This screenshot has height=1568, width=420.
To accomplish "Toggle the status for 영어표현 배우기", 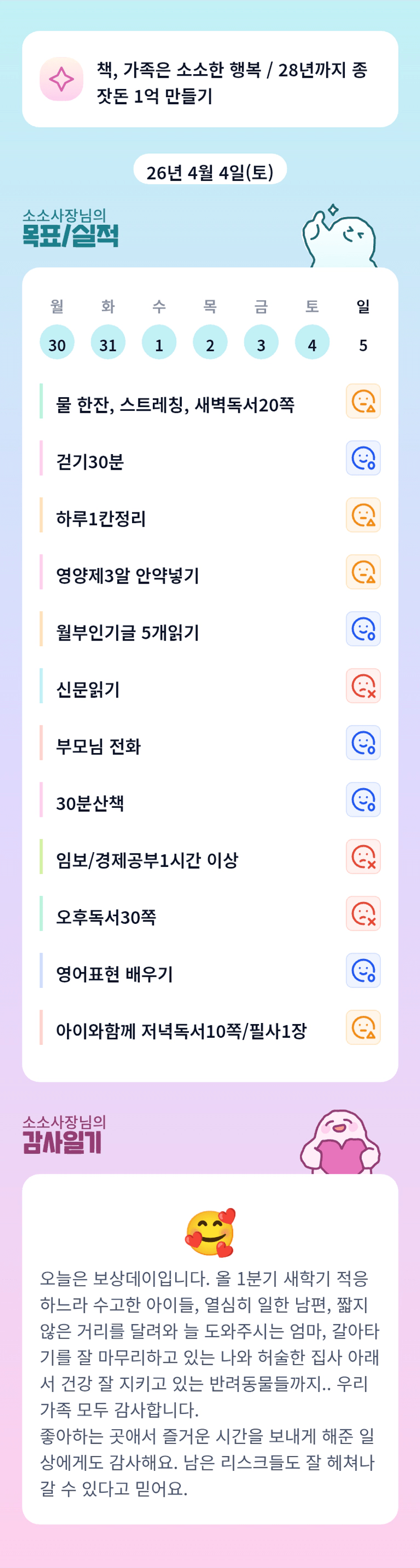I will pos(363,970).
